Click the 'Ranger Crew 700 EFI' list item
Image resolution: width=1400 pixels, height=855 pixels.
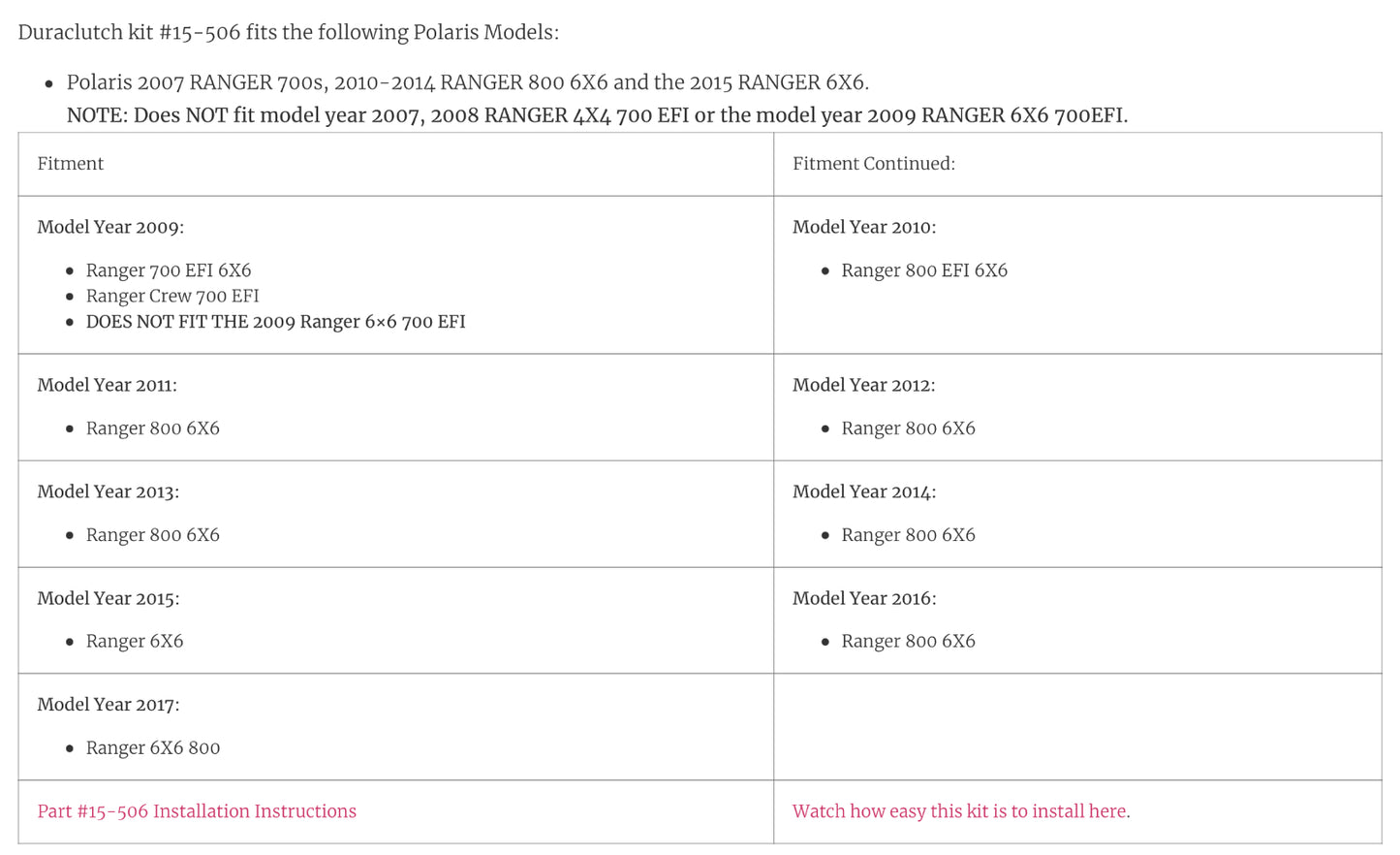(172, 296)
